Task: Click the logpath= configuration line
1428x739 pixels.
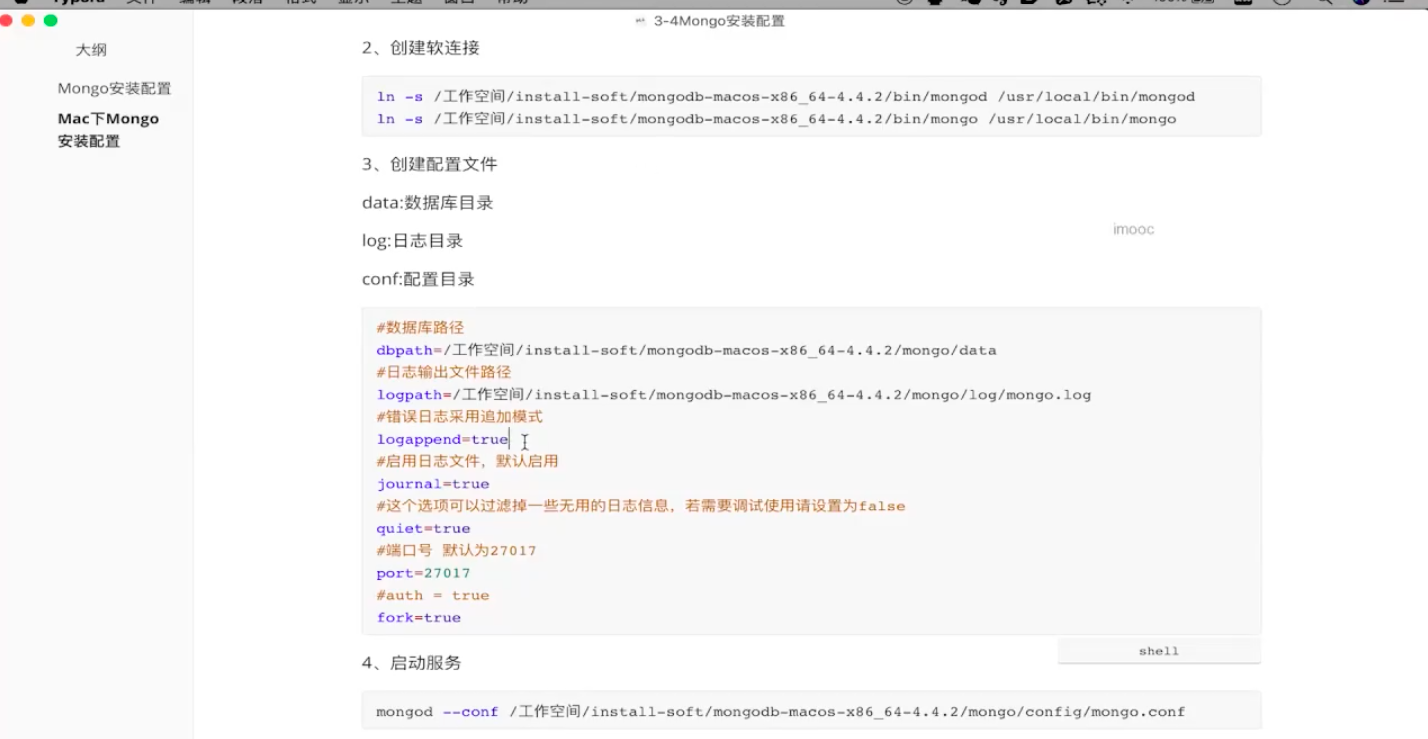Action: click(733, 395)
